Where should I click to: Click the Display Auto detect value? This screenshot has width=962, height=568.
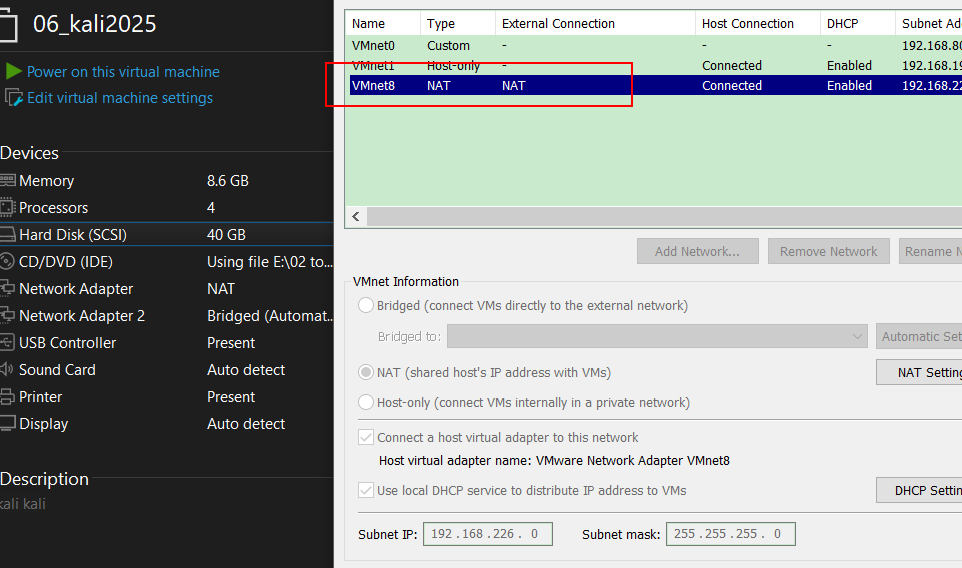pos(246,423)
